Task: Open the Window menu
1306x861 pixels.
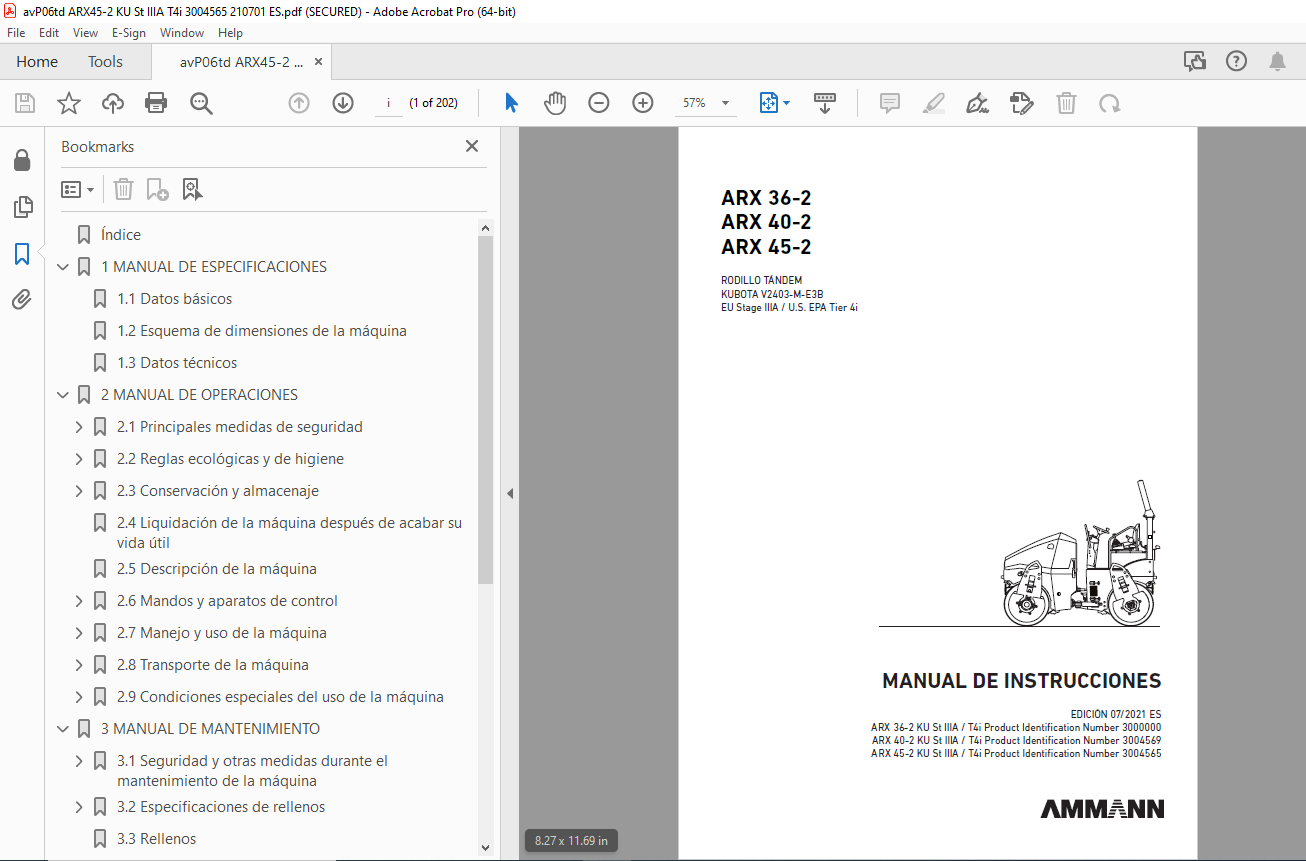Action: click(182, 33)
